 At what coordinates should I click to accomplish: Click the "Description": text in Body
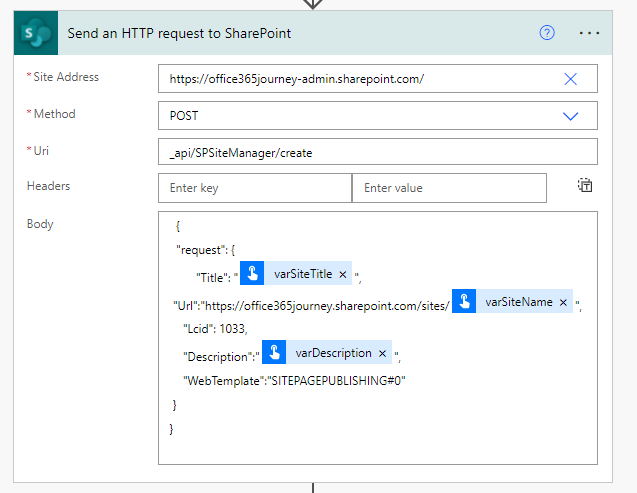click(x=219, y=357)
